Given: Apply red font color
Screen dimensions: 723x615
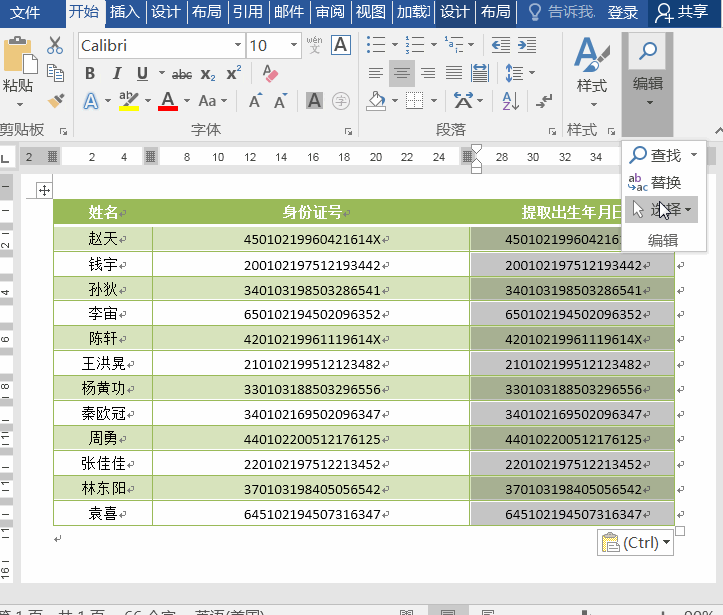Looking at the screenshot, I should pyautogui.click(x=168, y=101).
